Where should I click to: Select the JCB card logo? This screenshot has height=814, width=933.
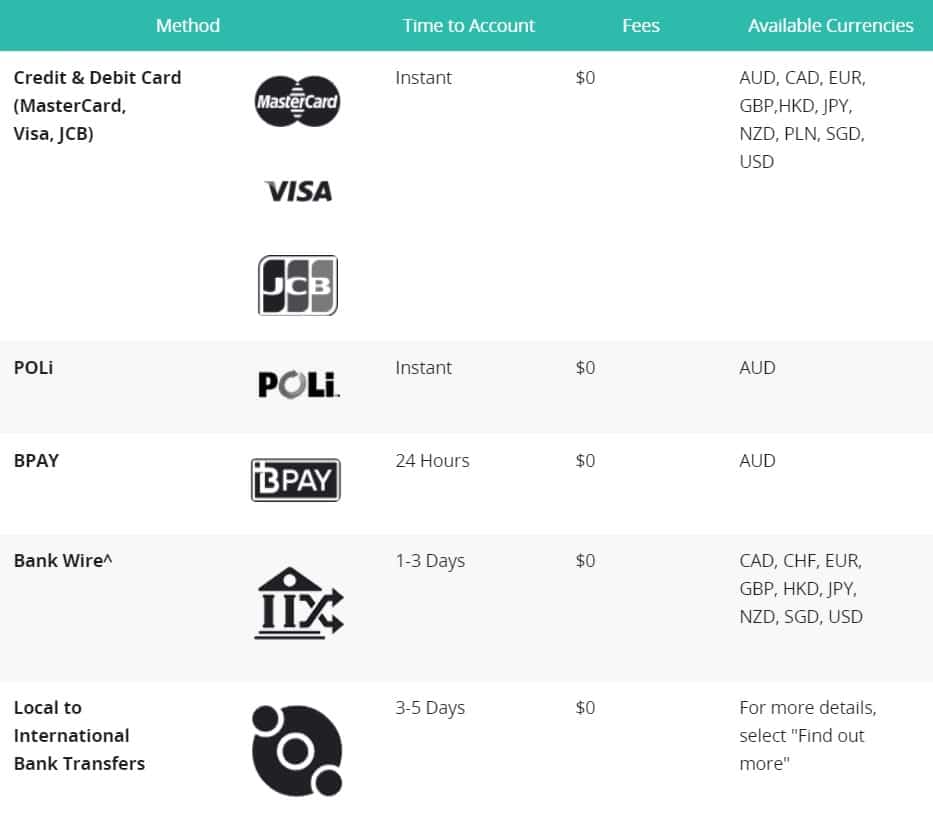point(298,285)
